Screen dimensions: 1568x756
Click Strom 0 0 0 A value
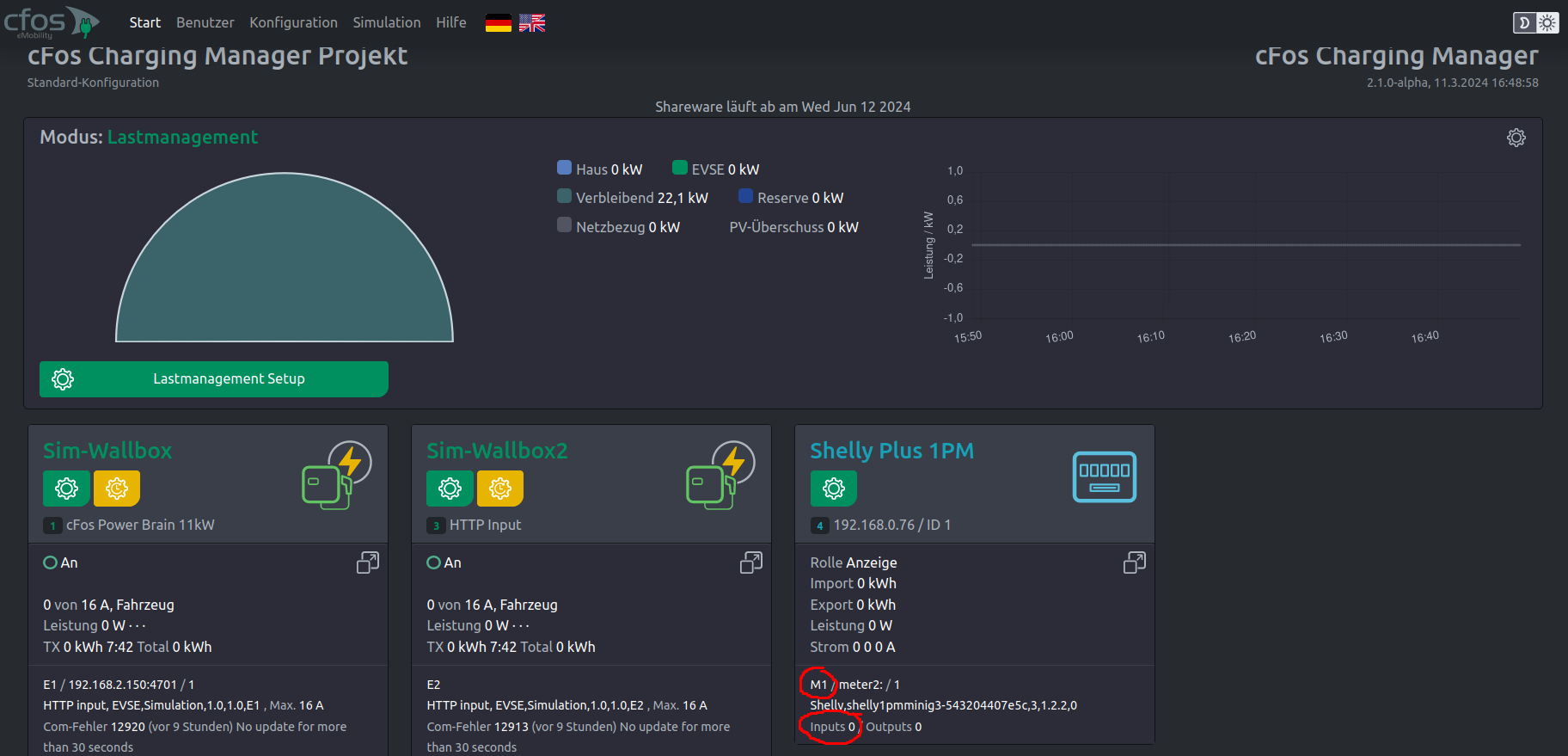(853, 647)
